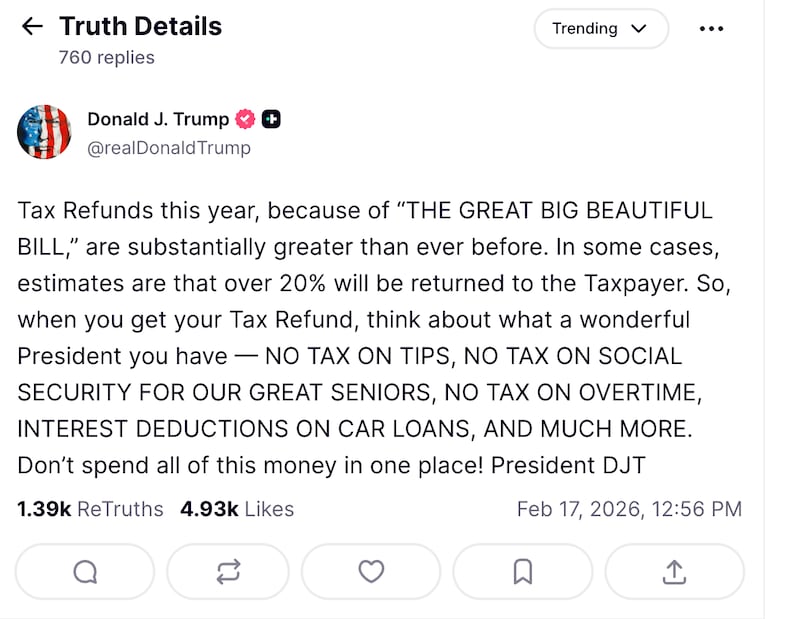The height and width of the screenshot is (619, 800).
Task: Open the flag-themed profile avatar
Action: 44,132
